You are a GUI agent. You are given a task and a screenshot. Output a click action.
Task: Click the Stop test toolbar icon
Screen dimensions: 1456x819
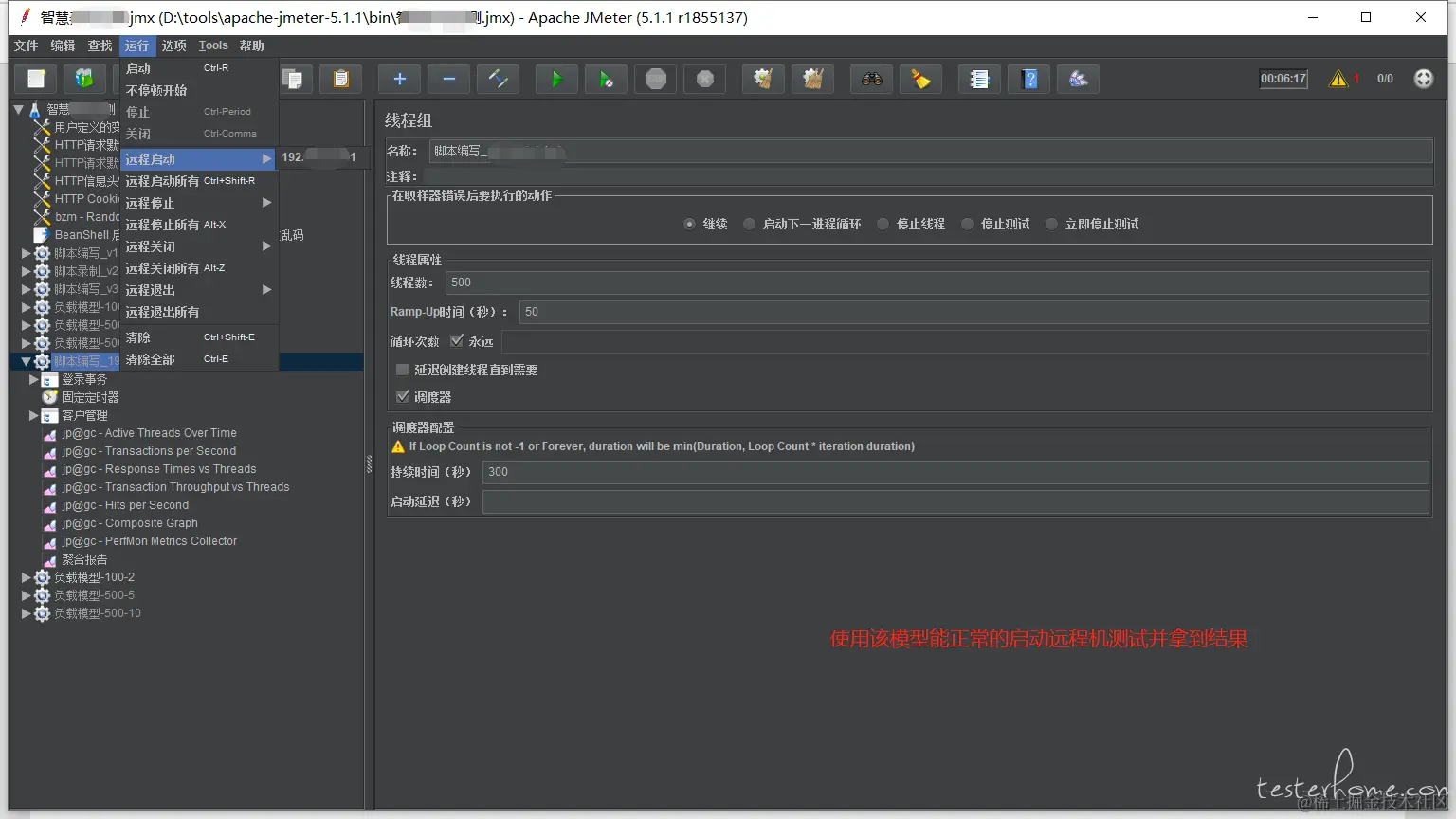pos(656,79)
